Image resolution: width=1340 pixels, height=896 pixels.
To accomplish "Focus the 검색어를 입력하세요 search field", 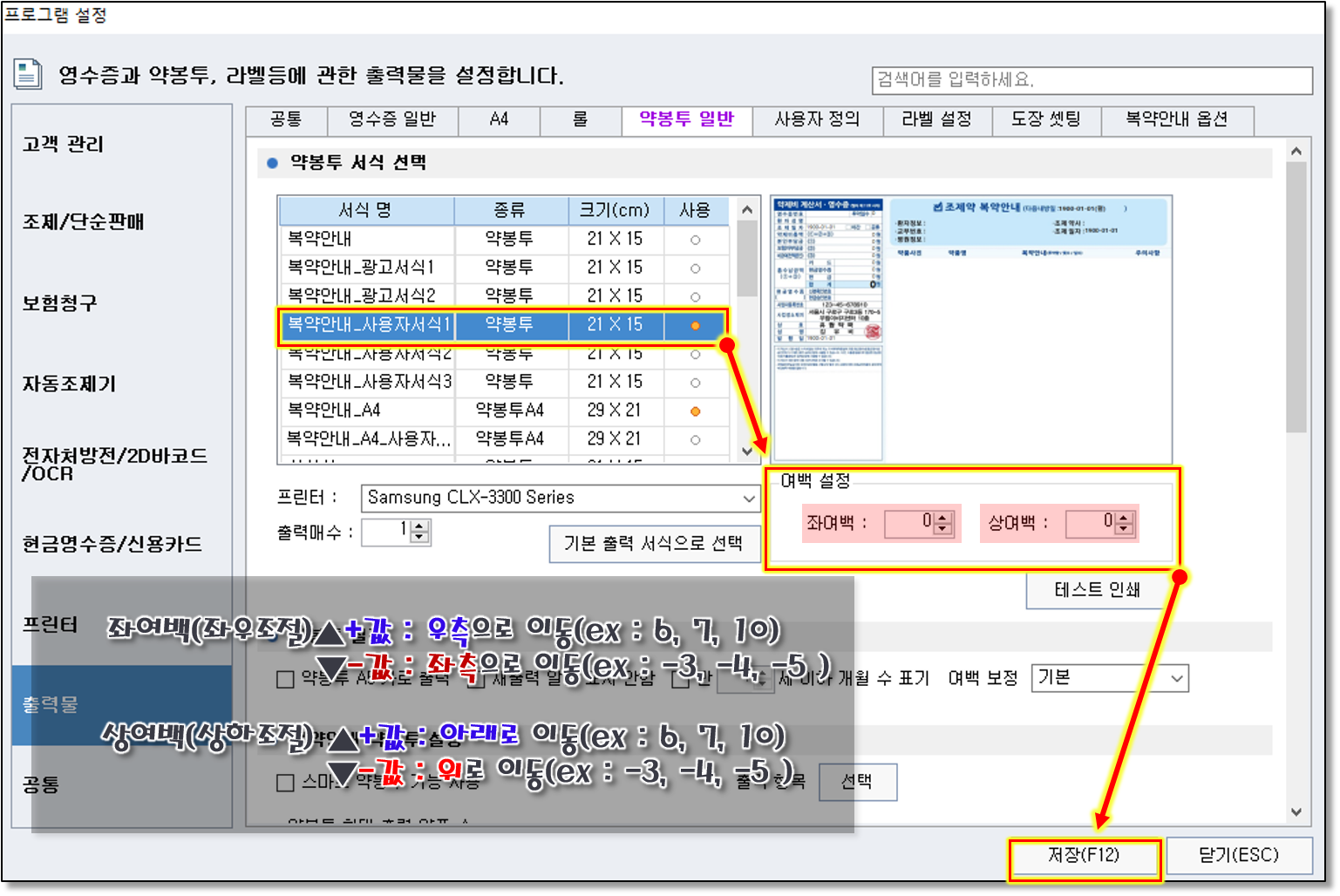I will tap(1091, 80).
